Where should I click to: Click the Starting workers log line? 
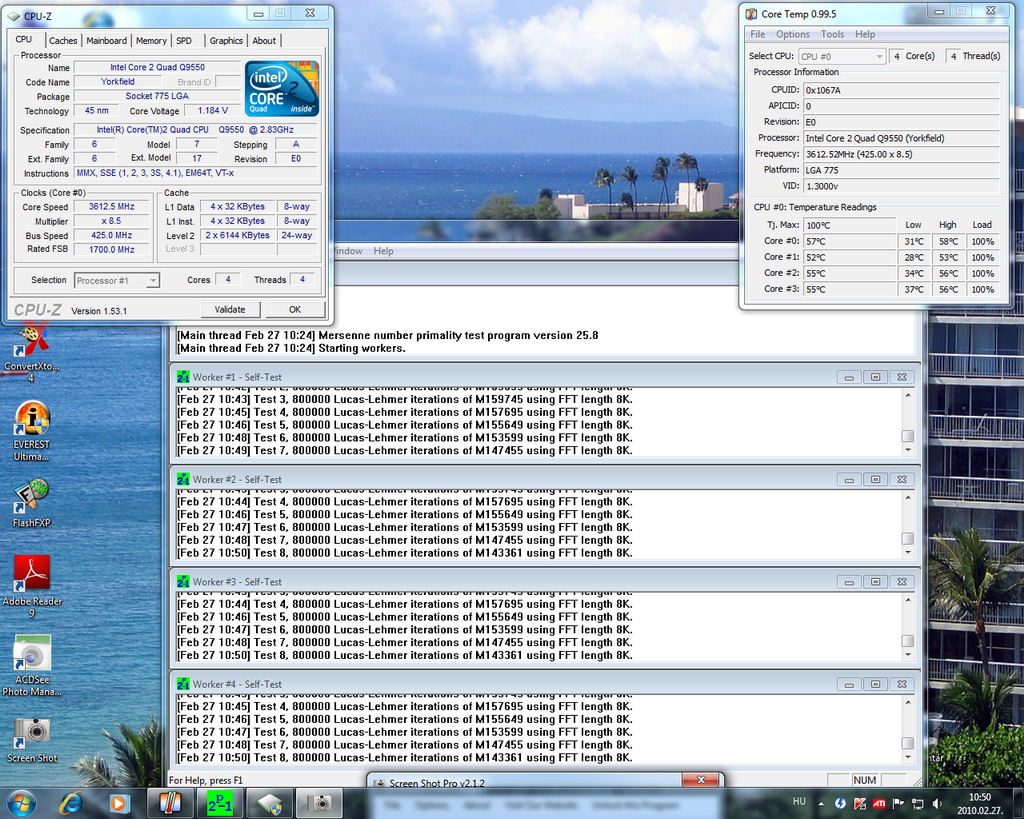point(291,348)
